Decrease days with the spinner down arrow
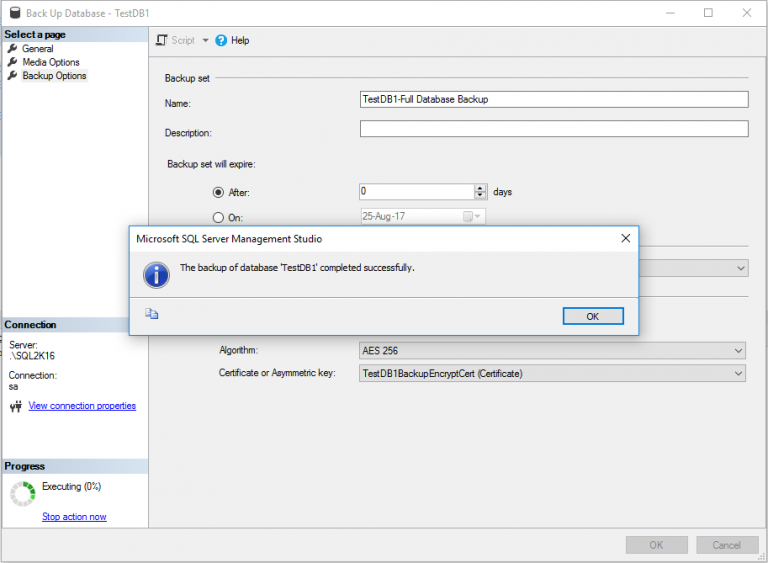 pos(480,196)
